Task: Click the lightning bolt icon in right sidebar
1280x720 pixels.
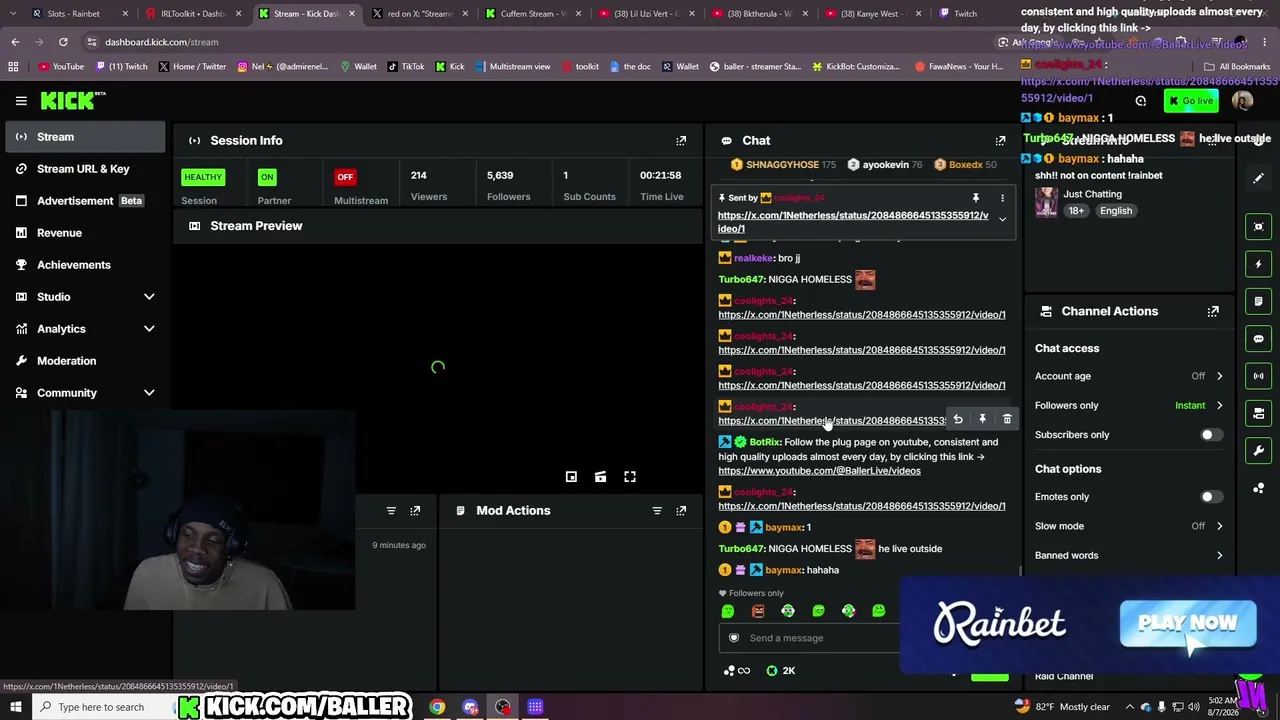Action: coord(1259,264)
